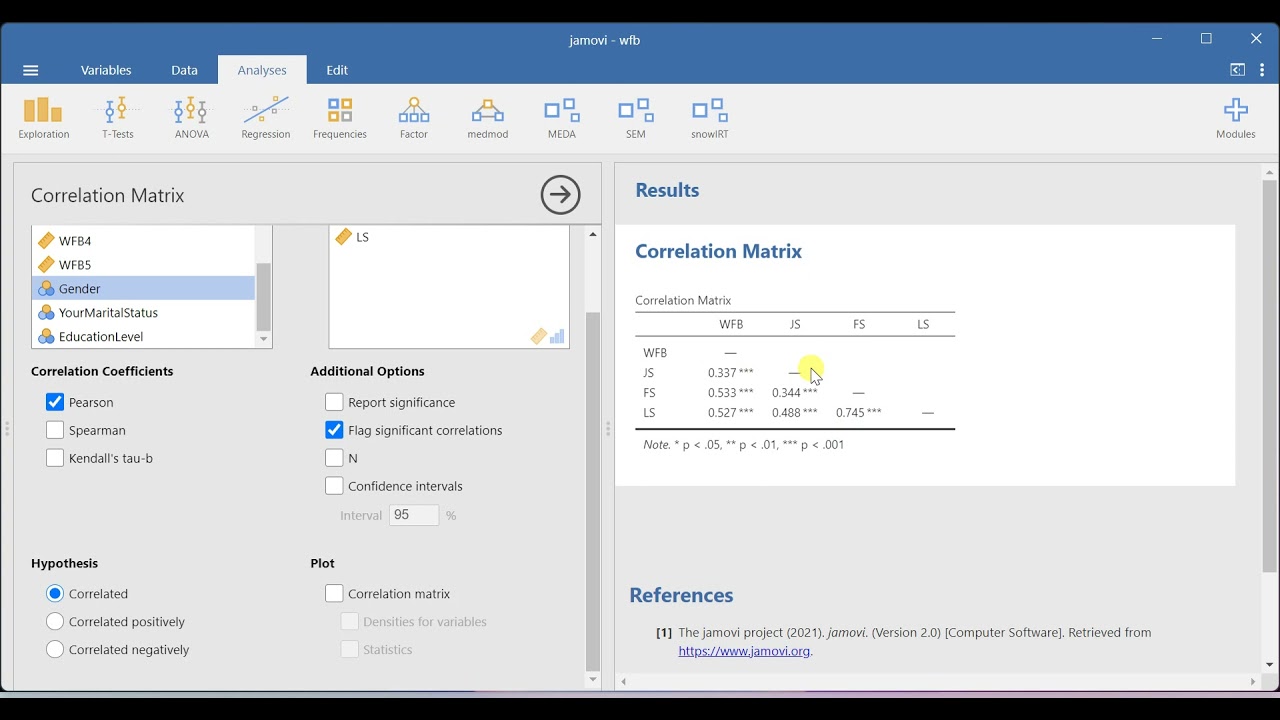Open the syntax mode icon in the top bar
The height and width of the screenshot is (720, 1280).
tap(1237, 70)
